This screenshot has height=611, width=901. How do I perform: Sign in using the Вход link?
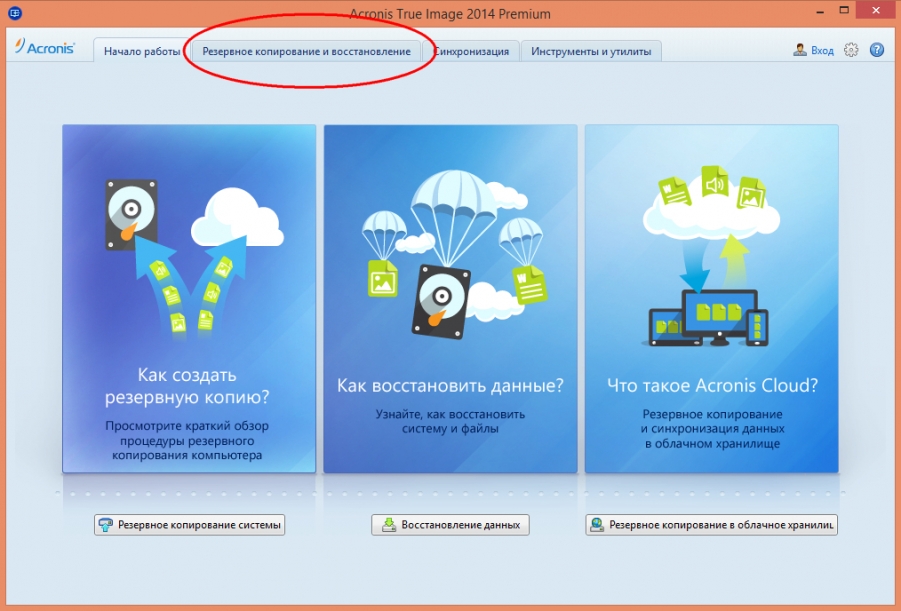coord(814,50)
